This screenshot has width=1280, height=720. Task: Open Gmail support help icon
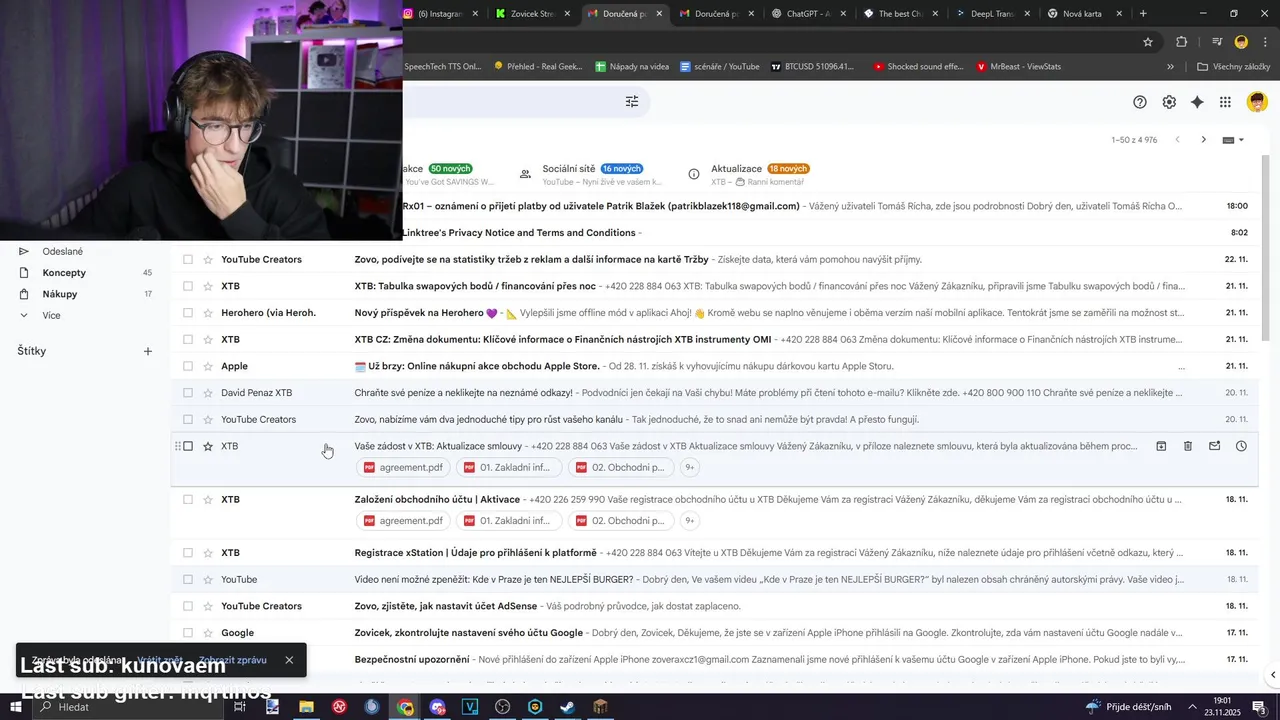point(1140,102)
